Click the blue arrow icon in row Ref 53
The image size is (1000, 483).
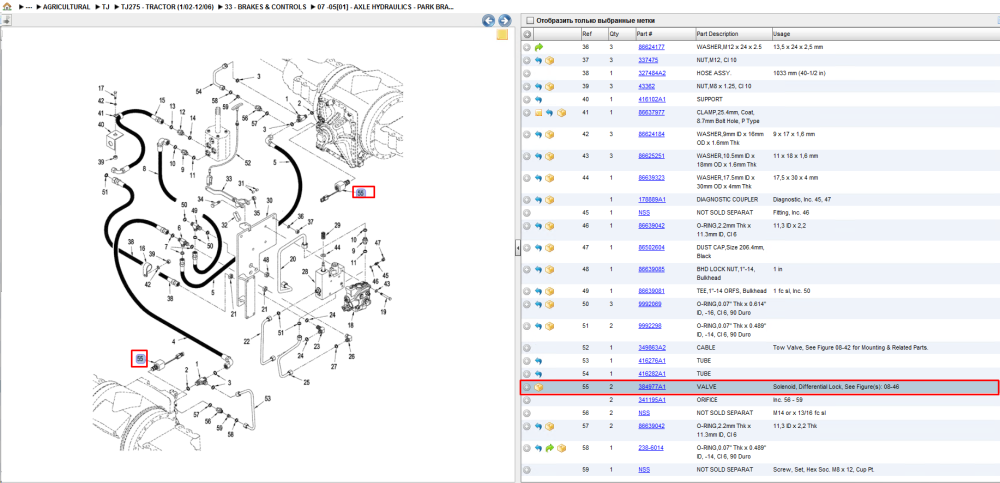539,361
